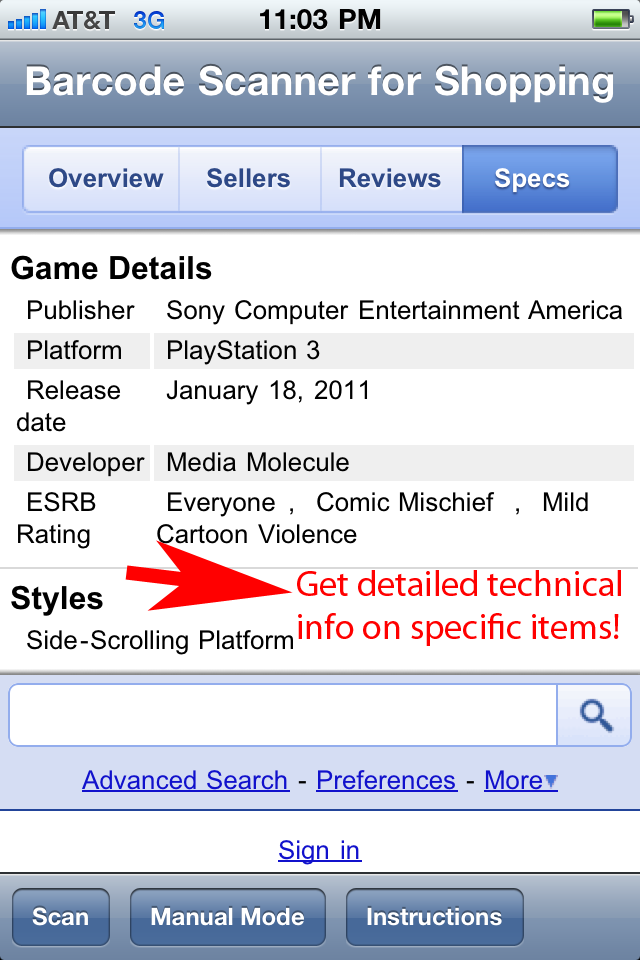Switch to the Overview tab

[105, 179]
